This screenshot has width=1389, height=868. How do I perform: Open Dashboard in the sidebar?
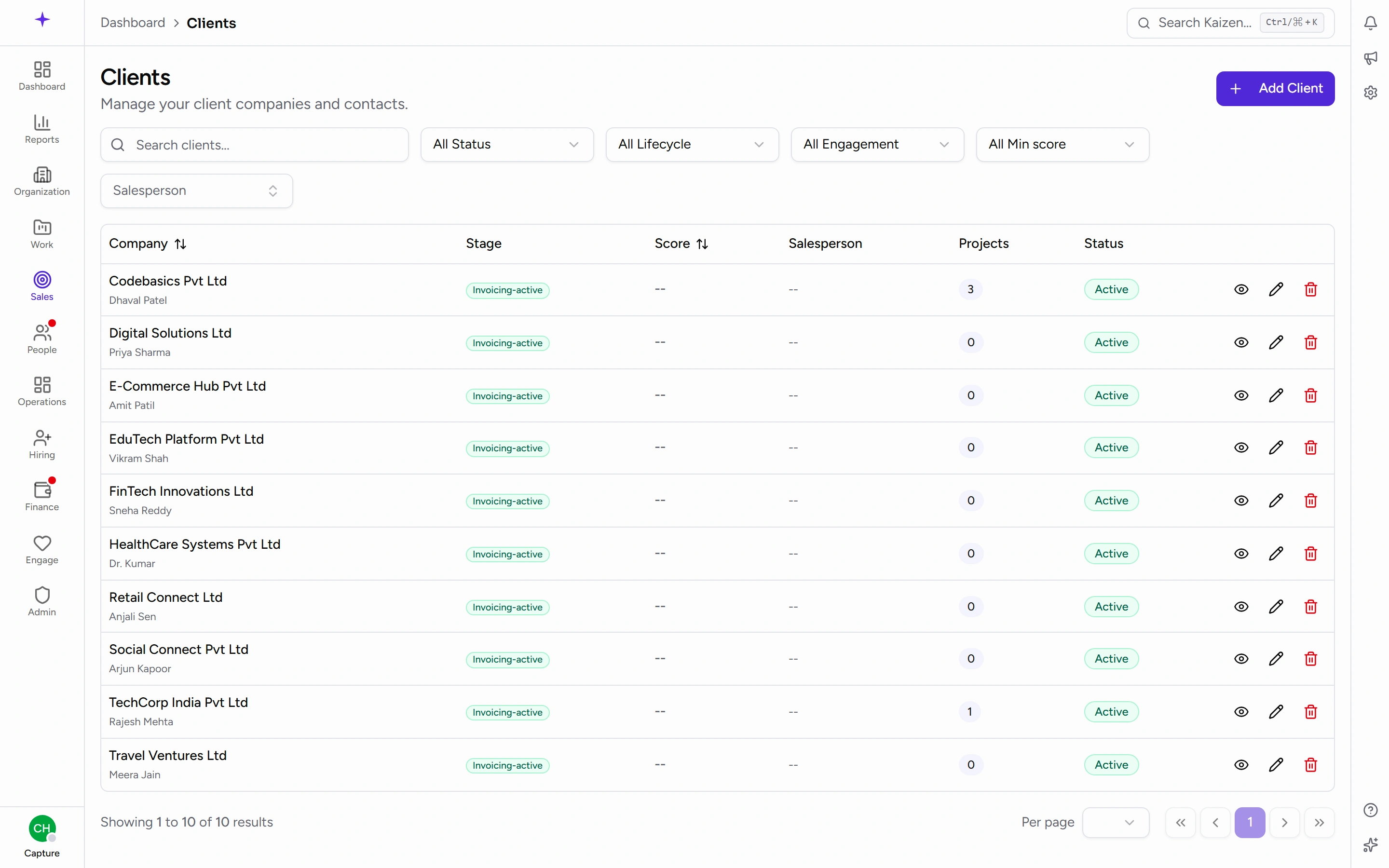click(x=42, y=76)
